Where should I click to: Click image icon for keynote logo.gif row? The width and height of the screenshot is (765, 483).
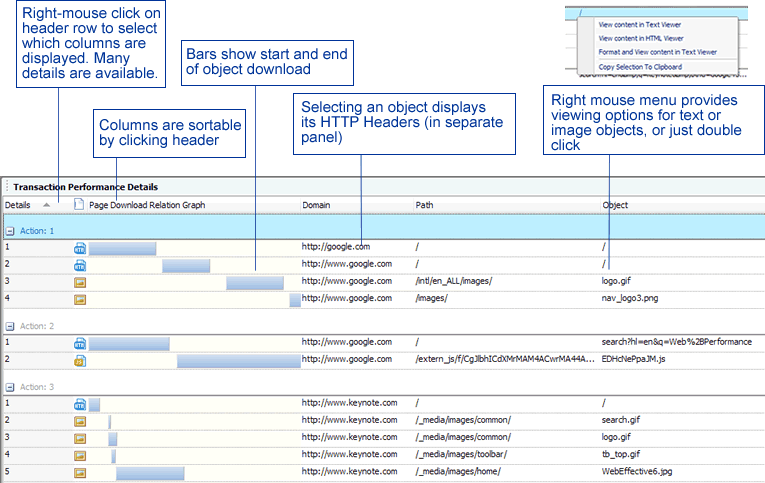point(80,439)
